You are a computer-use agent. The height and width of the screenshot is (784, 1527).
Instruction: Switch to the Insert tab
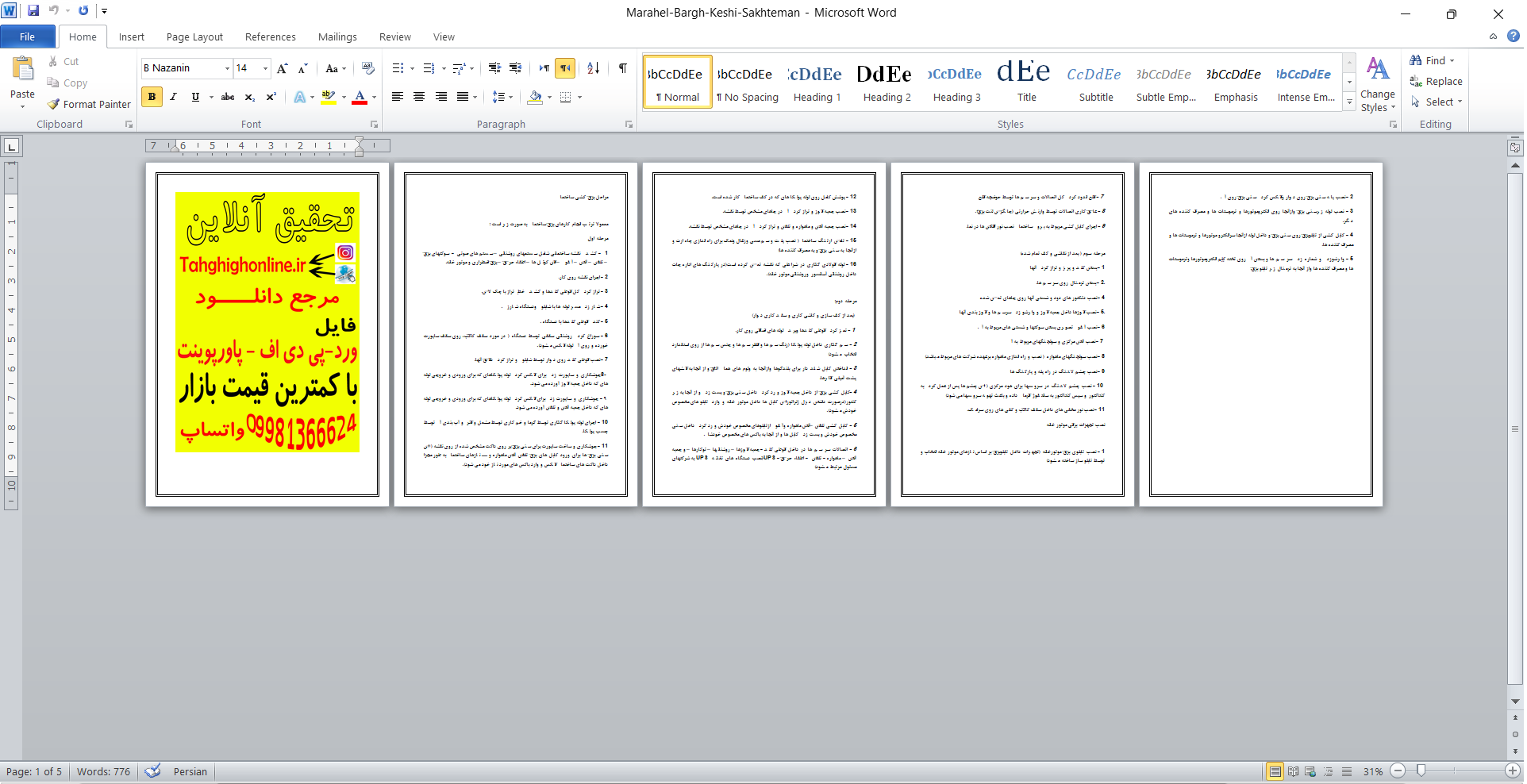[x=132, y=37]
